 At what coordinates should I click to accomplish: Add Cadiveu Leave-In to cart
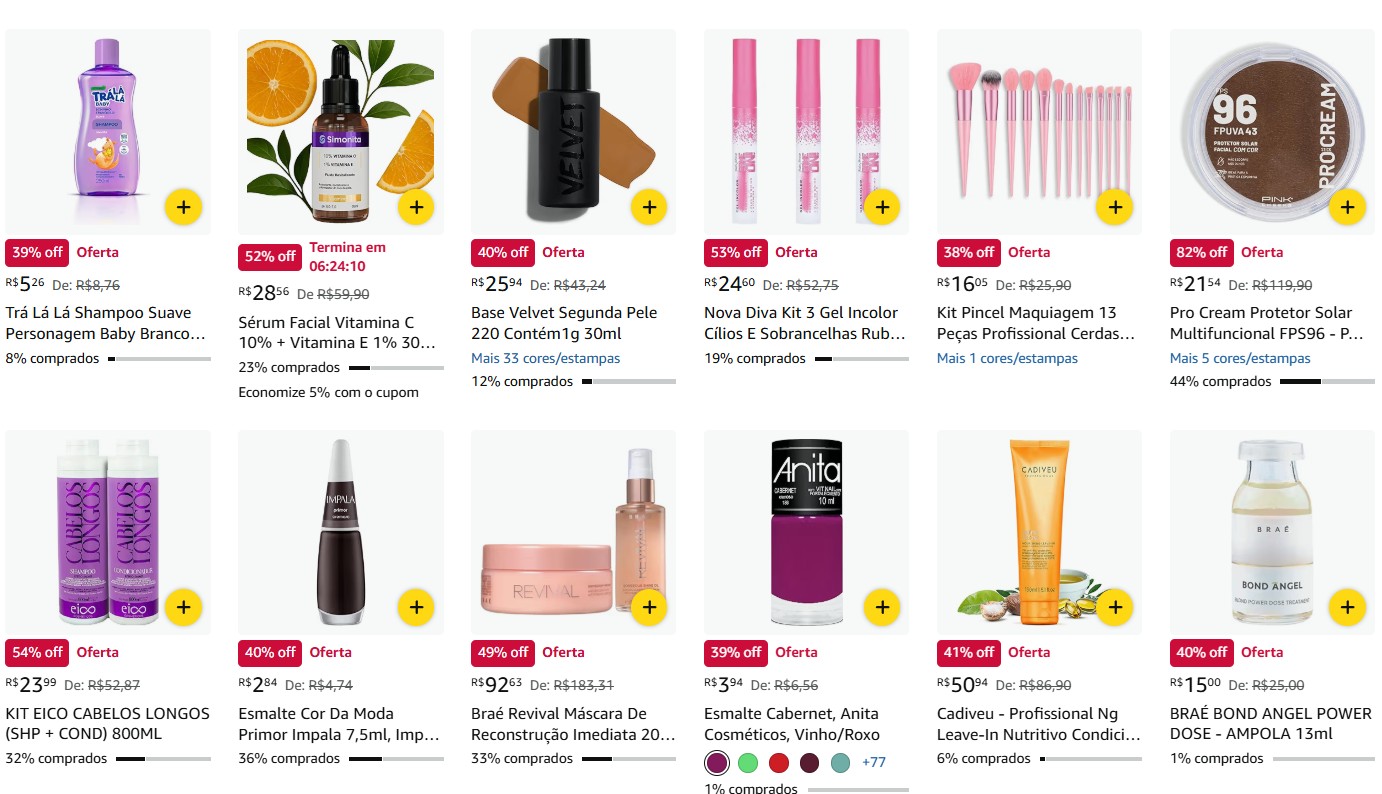[1115, 607]
